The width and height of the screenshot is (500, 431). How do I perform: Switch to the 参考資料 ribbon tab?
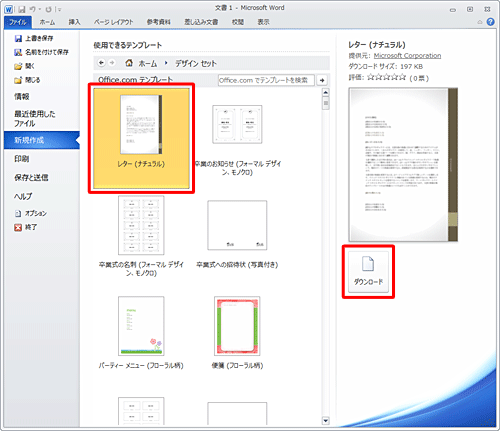tap(159, 22)
